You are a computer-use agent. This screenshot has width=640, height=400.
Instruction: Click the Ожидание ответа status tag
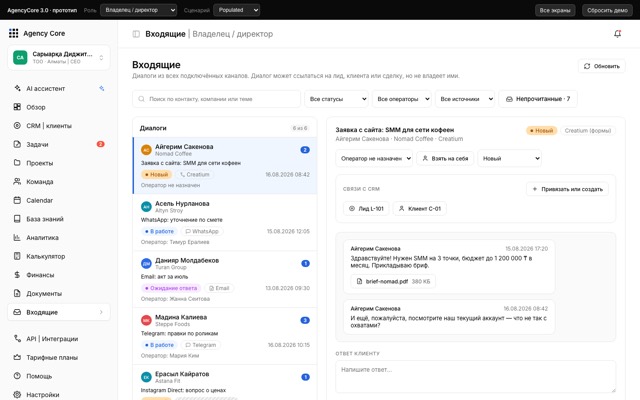[x=171, y=288]
